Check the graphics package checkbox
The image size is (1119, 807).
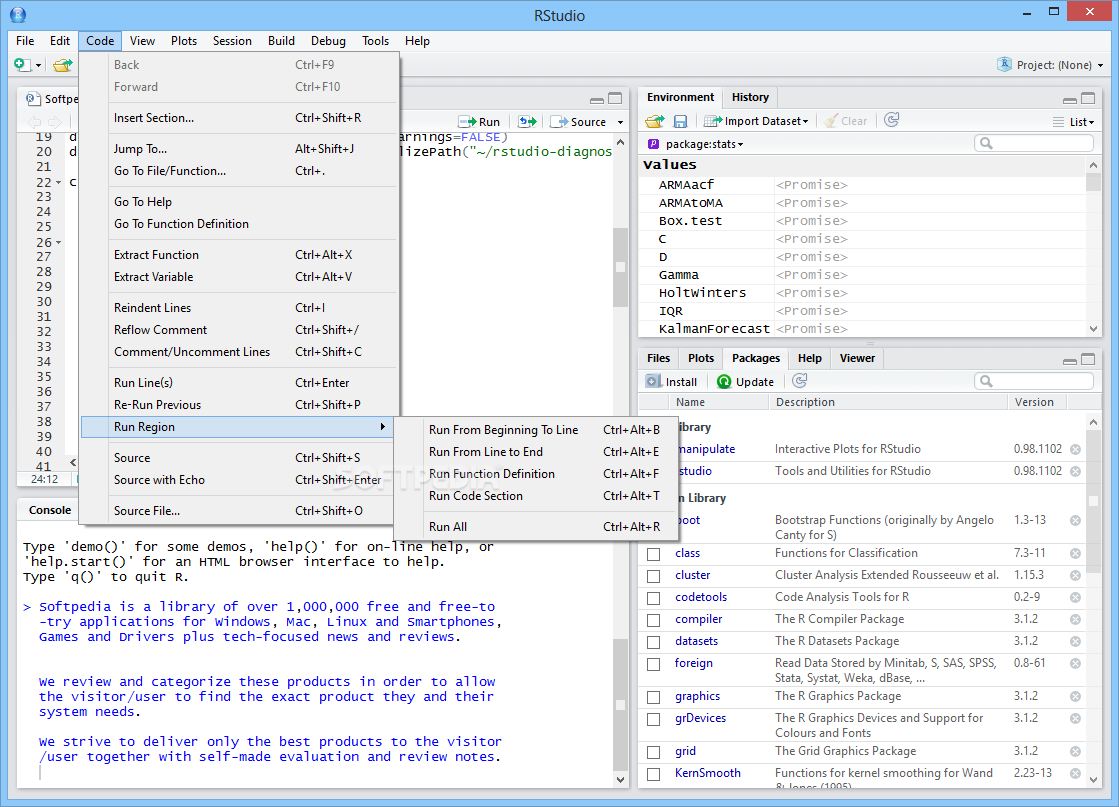point(654,698)
